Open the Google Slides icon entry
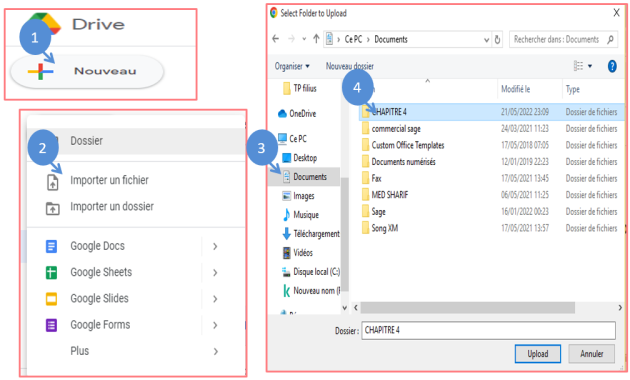 click(x=51, y=299)
